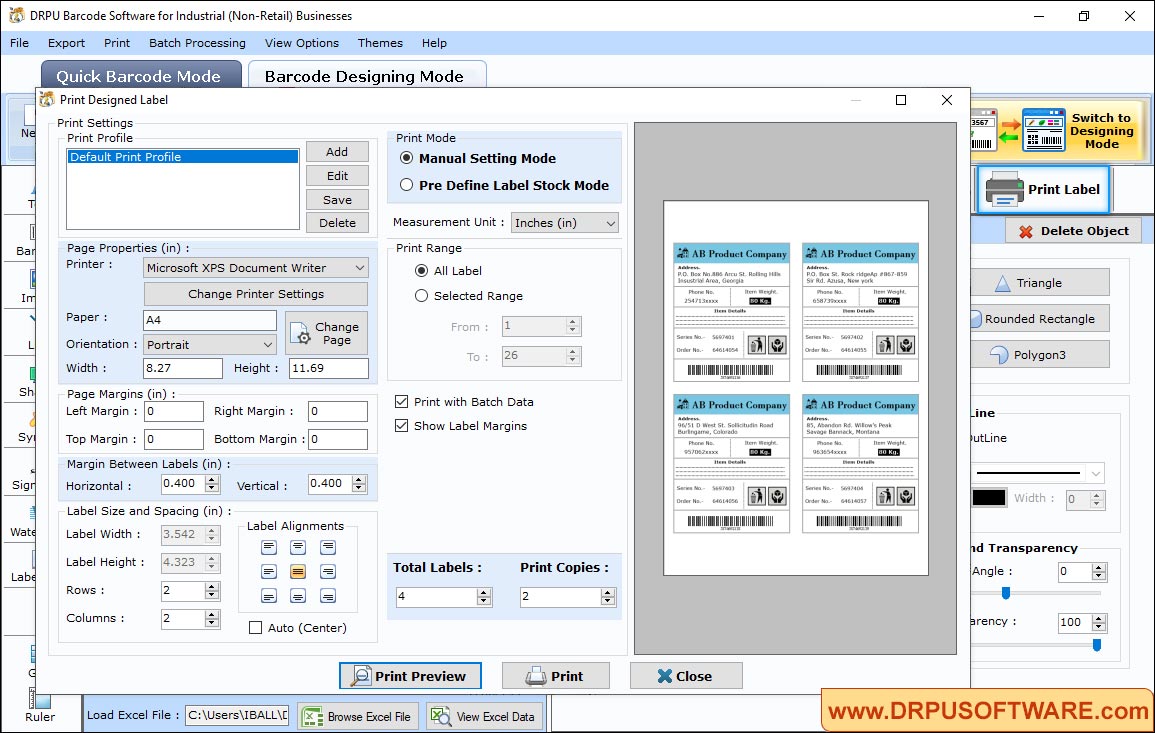Align label to bottom-right
Viewport: 1155px width, 733px height.
click(x=328, y=596)
